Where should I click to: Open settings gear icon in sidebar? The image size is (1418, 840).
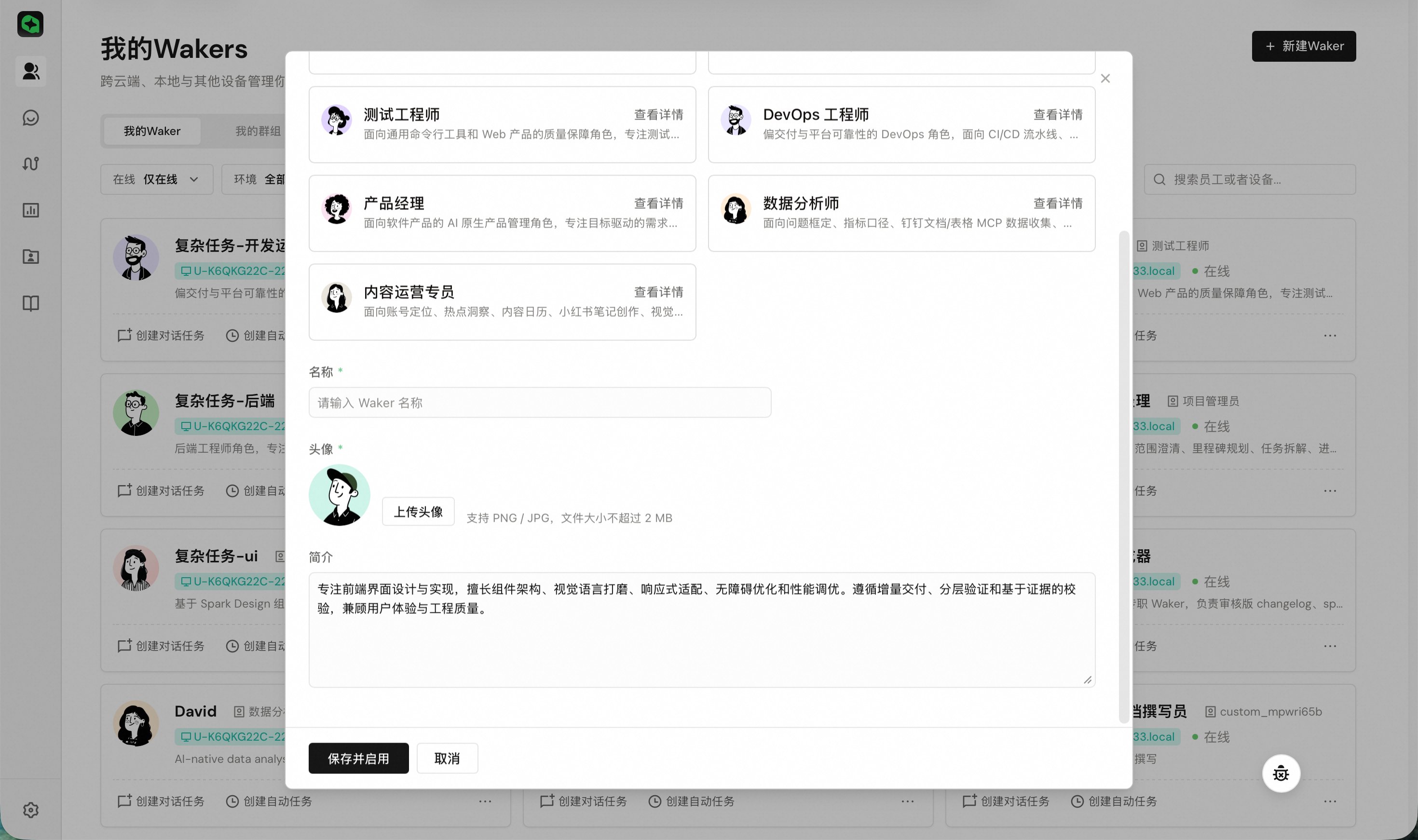30,810
